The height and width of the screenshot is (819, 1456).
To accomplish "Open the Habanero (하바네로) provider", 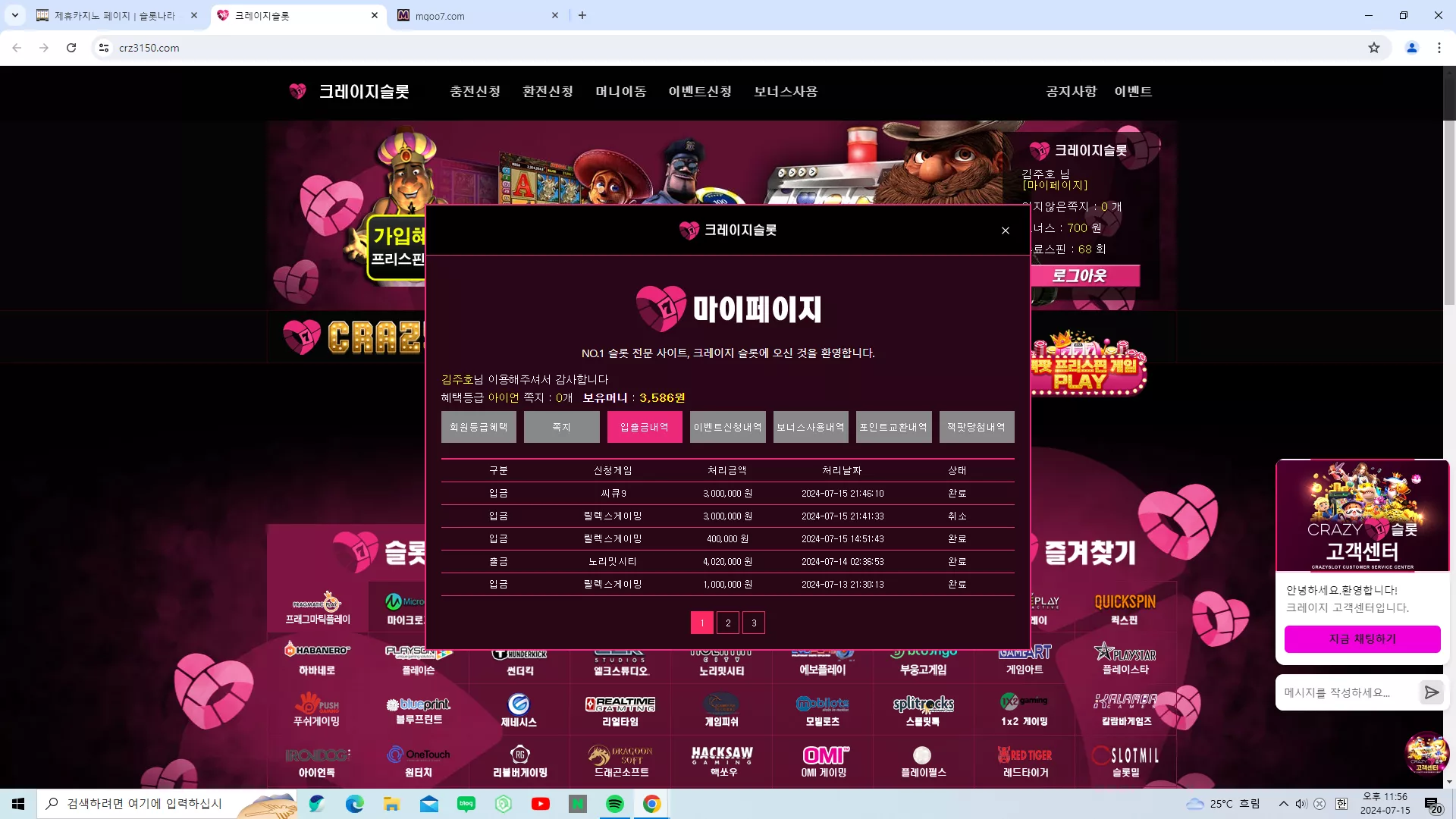I will [317, 659].
